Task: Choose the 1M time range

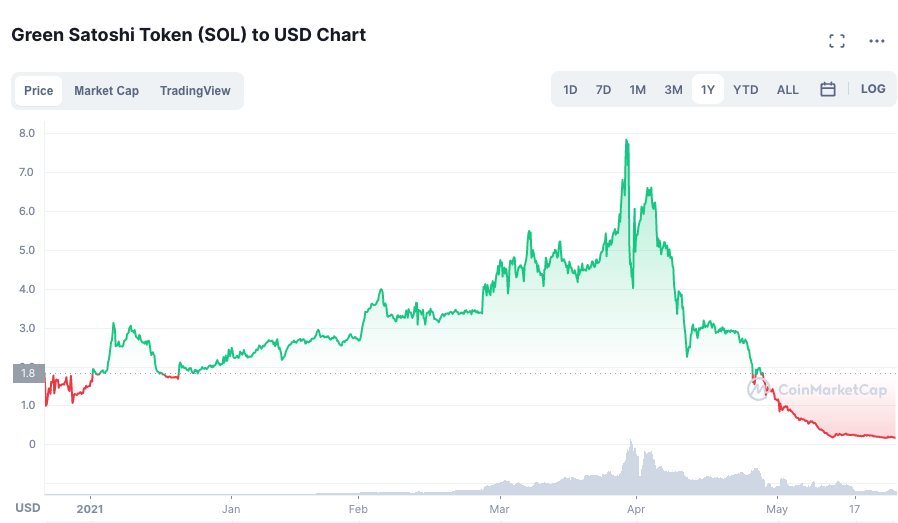Action: click(637, 90)
